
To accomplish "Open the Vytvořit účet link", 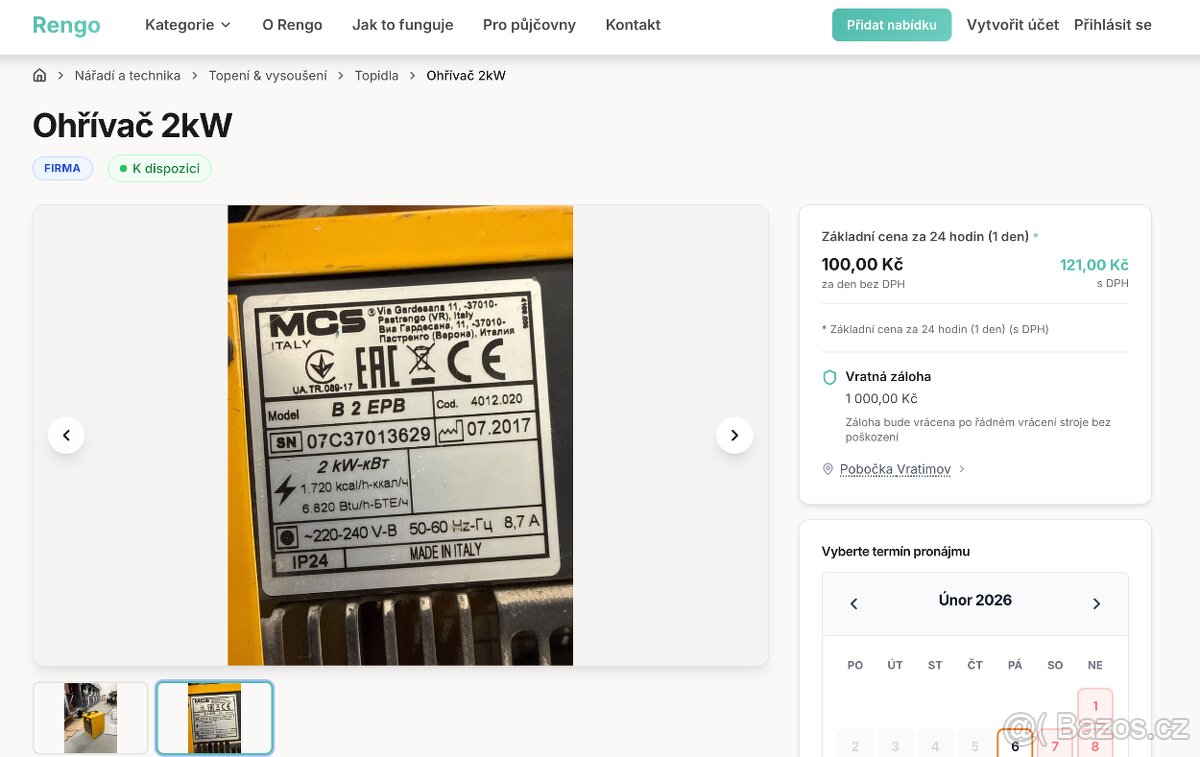I will [x=1012, y=25].
